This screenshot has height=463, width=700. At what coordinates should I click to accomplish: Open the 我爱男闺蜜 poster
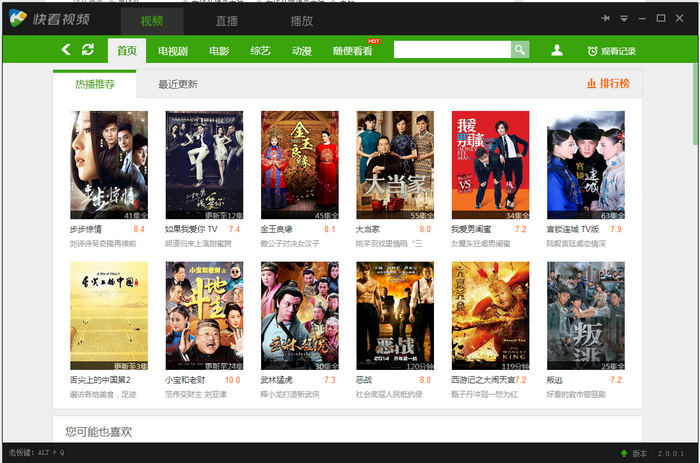(491, 165)
